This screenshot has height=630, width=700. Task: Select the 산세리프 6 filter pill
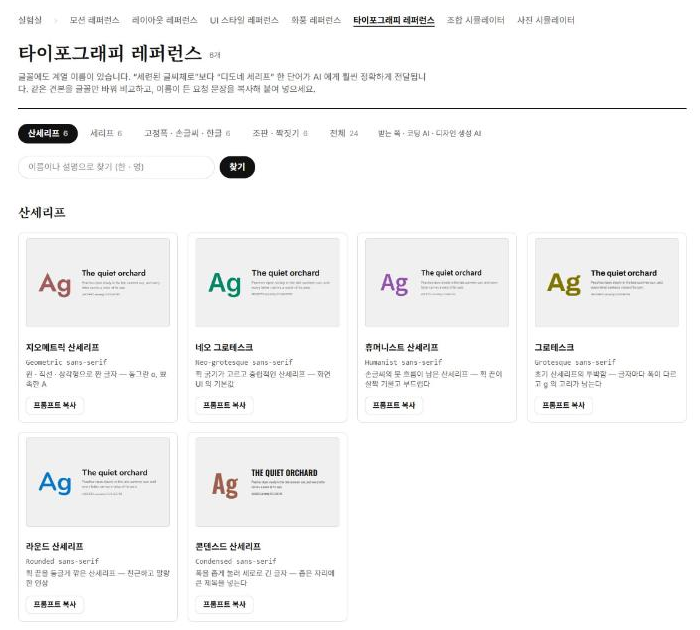click(x=48, y=134)
